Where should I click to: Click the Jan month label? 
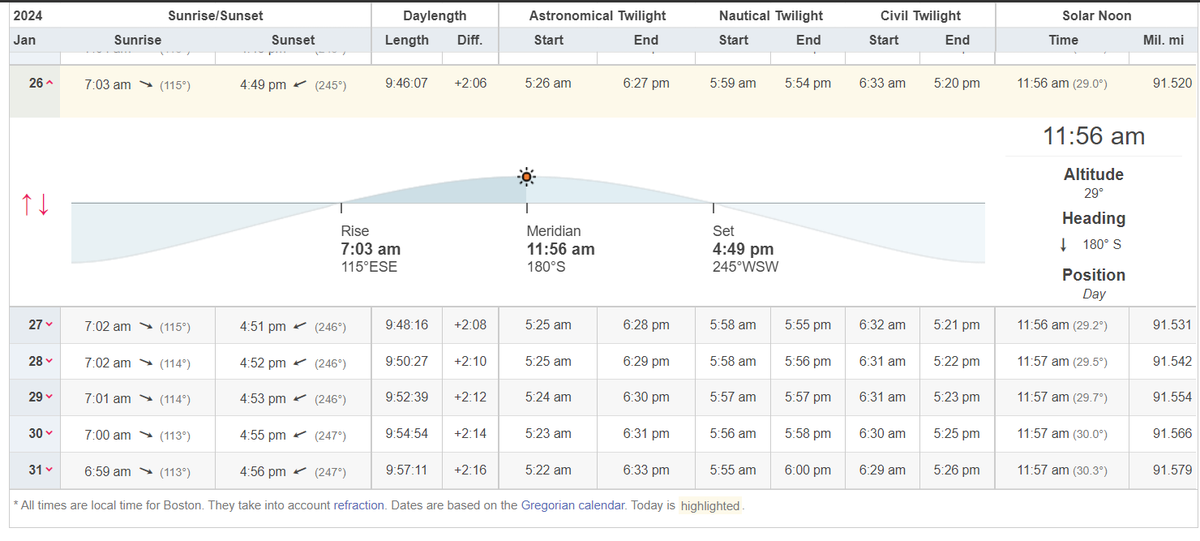[x=24, y=40]
